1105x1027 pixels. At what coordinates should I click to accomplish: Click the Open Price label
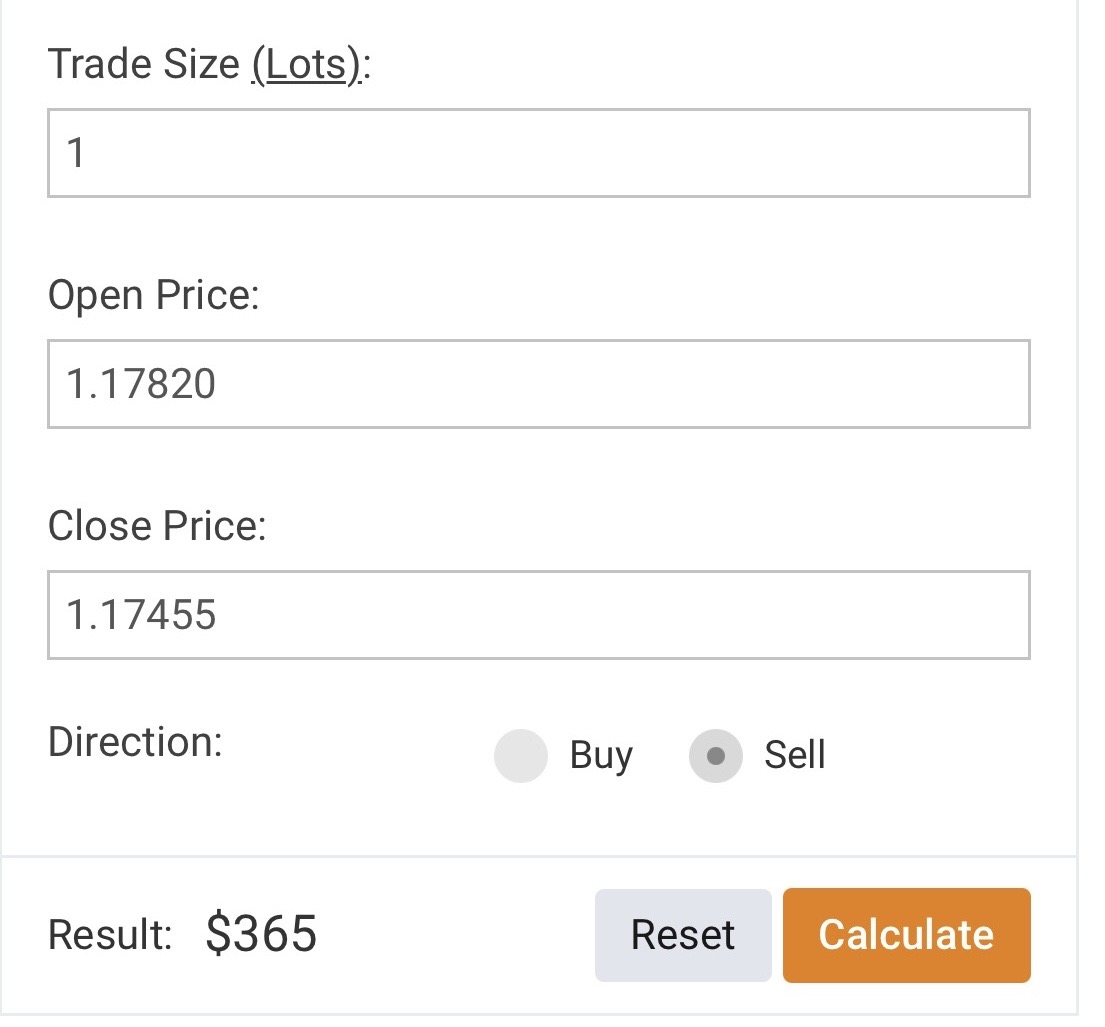tap(153, 296)
